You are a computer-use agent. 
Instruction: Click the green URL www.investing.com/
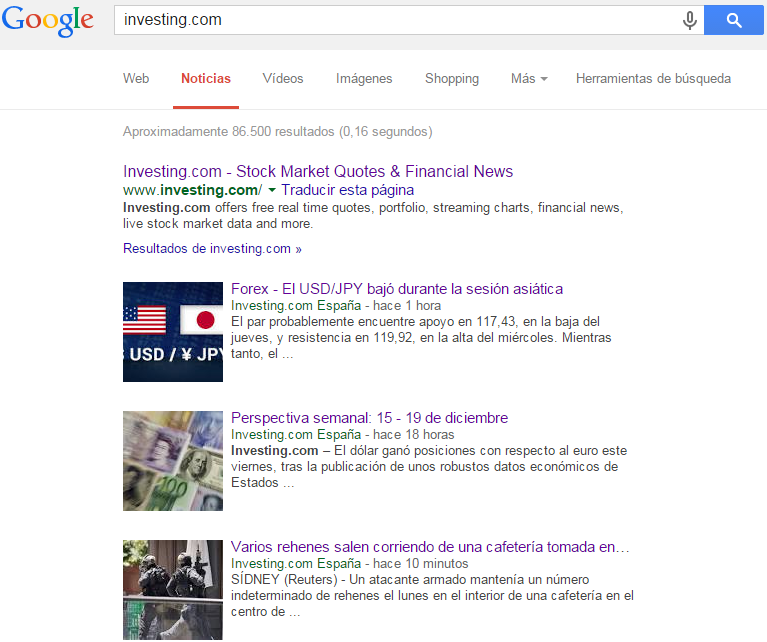192,190
